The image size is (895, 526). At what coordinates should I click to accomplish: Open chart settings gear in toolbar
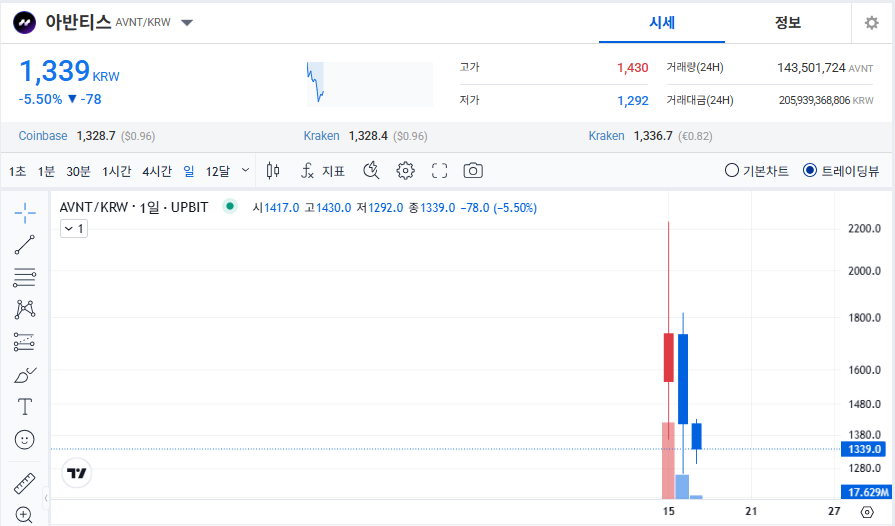tap(405, 171)
